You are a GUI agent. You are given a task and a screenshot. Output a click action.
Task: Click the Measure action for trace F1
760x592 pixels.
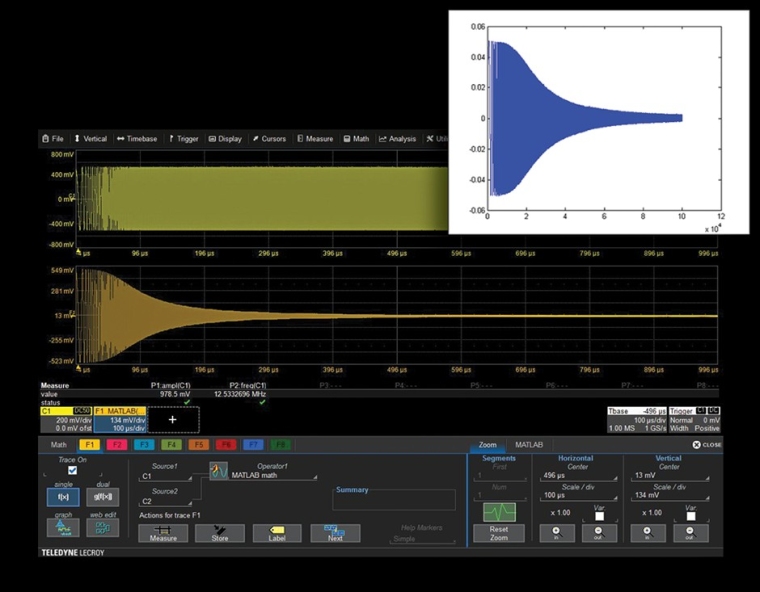162,533
